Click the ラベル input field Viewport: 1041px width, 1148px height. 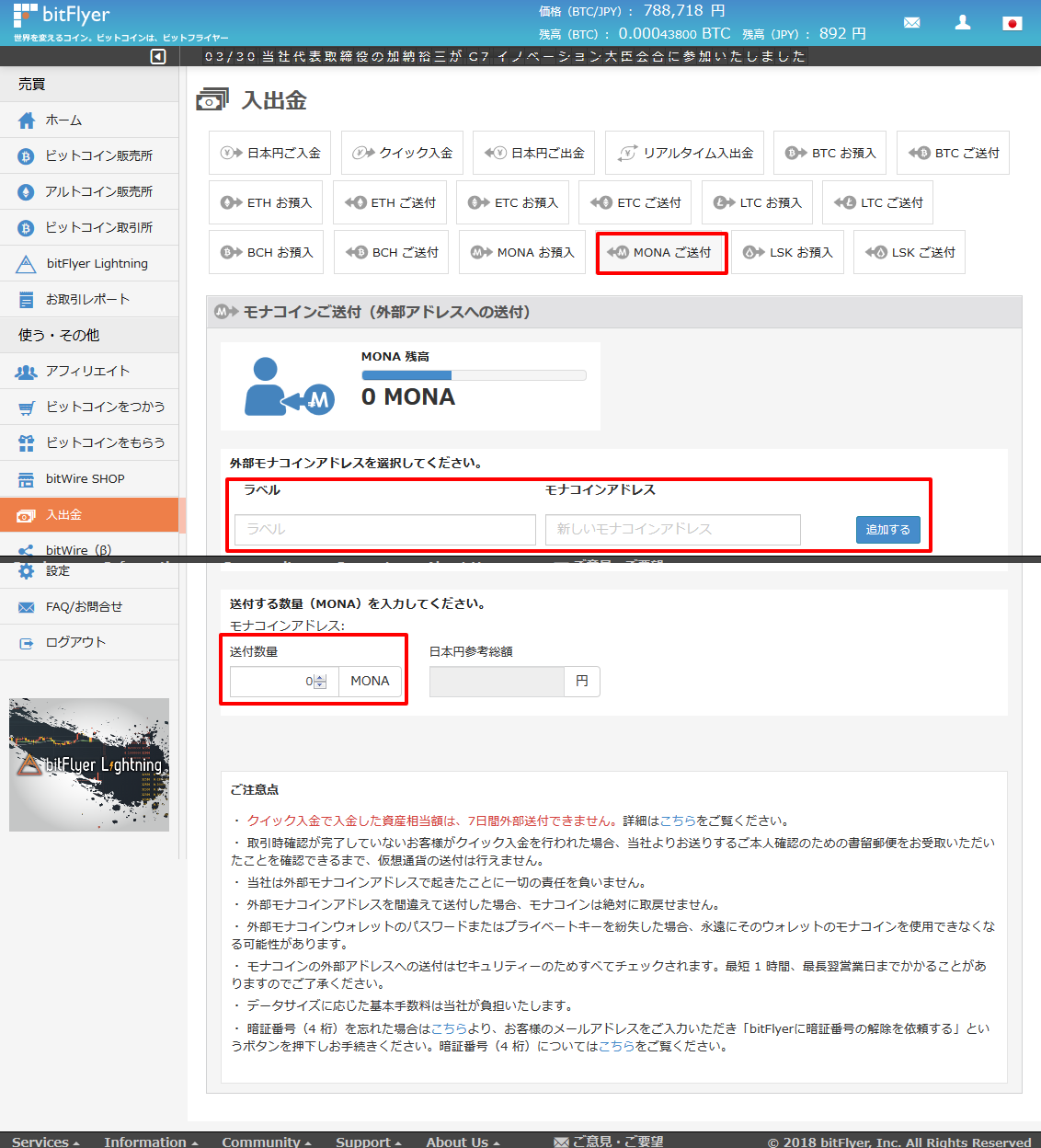coord(385,530)
